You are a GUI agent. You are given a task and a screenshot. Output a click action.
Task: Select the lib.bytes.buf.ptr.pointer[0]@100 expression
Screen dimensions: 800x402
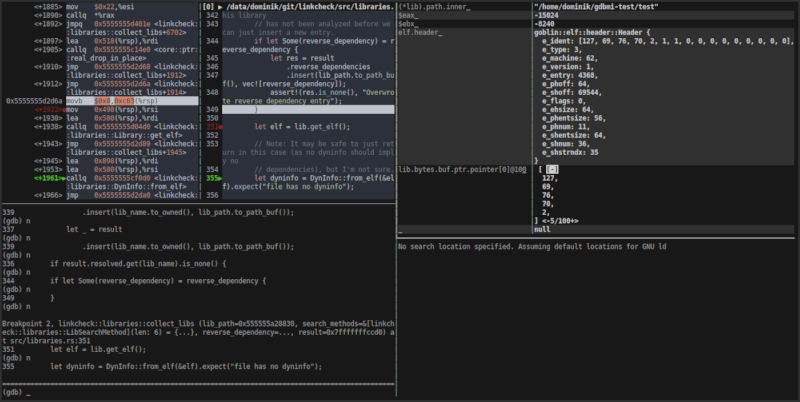click(x=462, y=169)
